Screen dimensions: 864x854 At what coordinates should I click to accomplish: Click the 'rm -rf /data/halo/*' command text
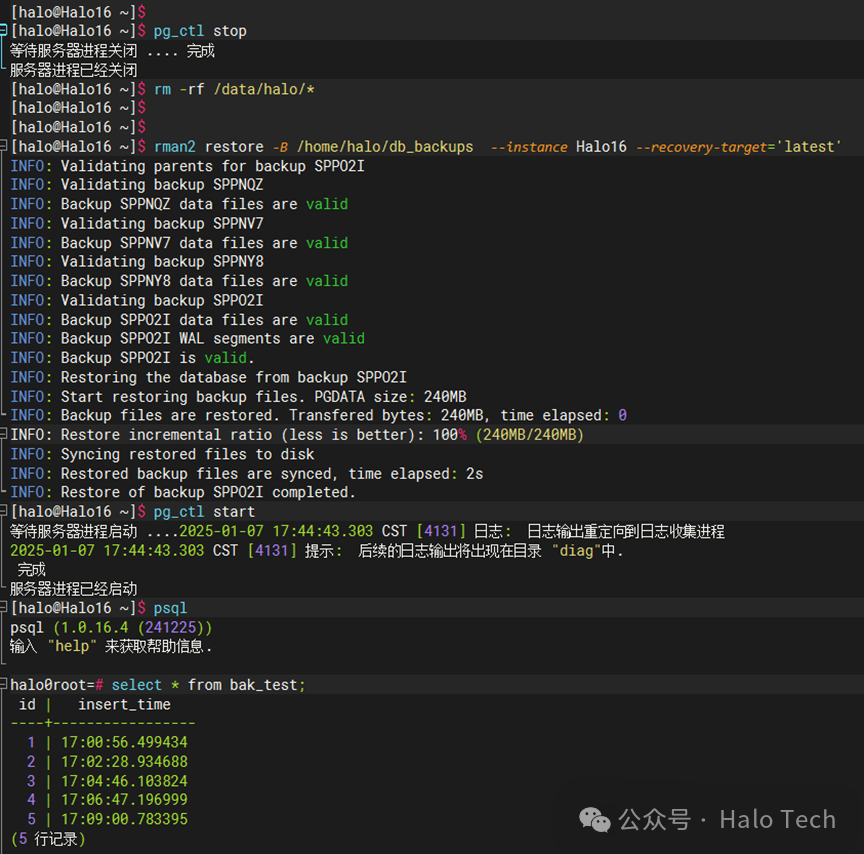(234, 89)
